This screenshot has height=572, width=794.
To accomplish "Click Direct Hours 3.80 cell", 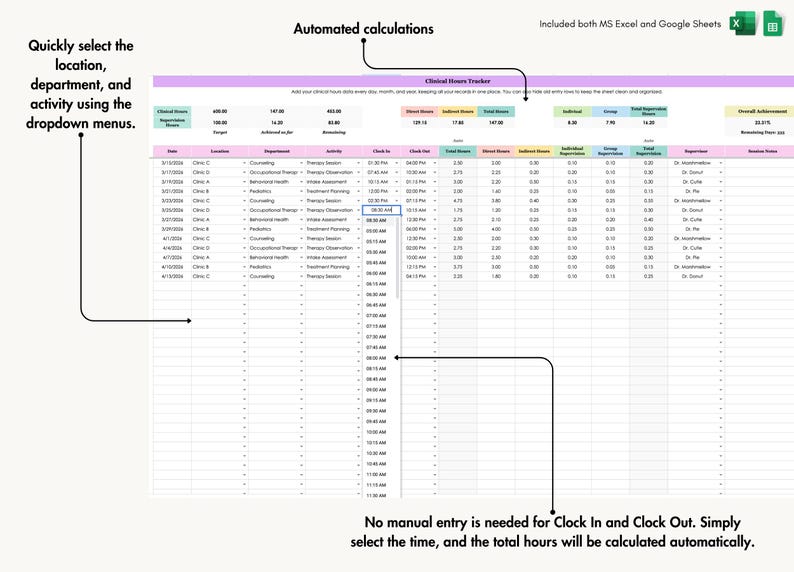I will point(496,200).
